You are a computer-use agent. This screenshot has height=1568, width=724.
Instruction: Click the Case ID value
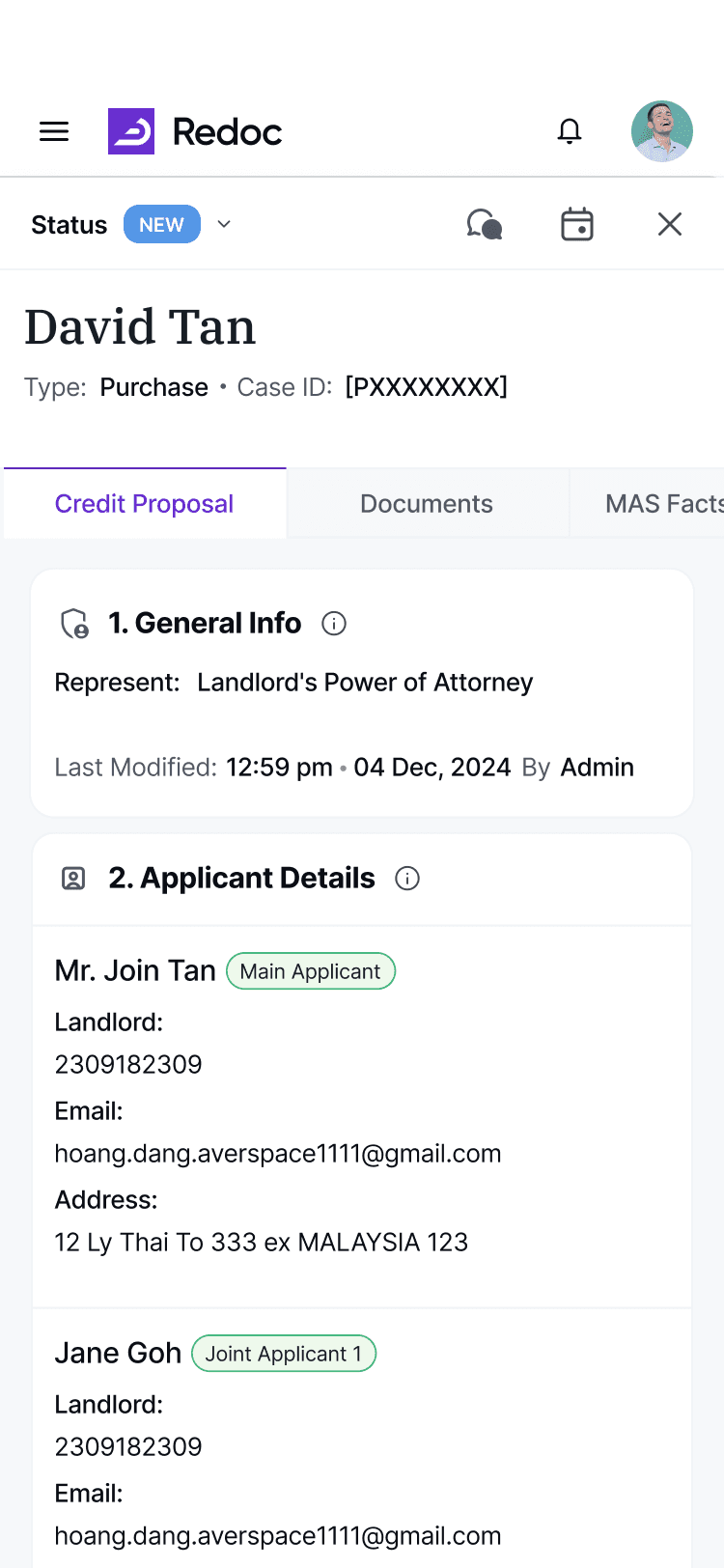[426, 387]
